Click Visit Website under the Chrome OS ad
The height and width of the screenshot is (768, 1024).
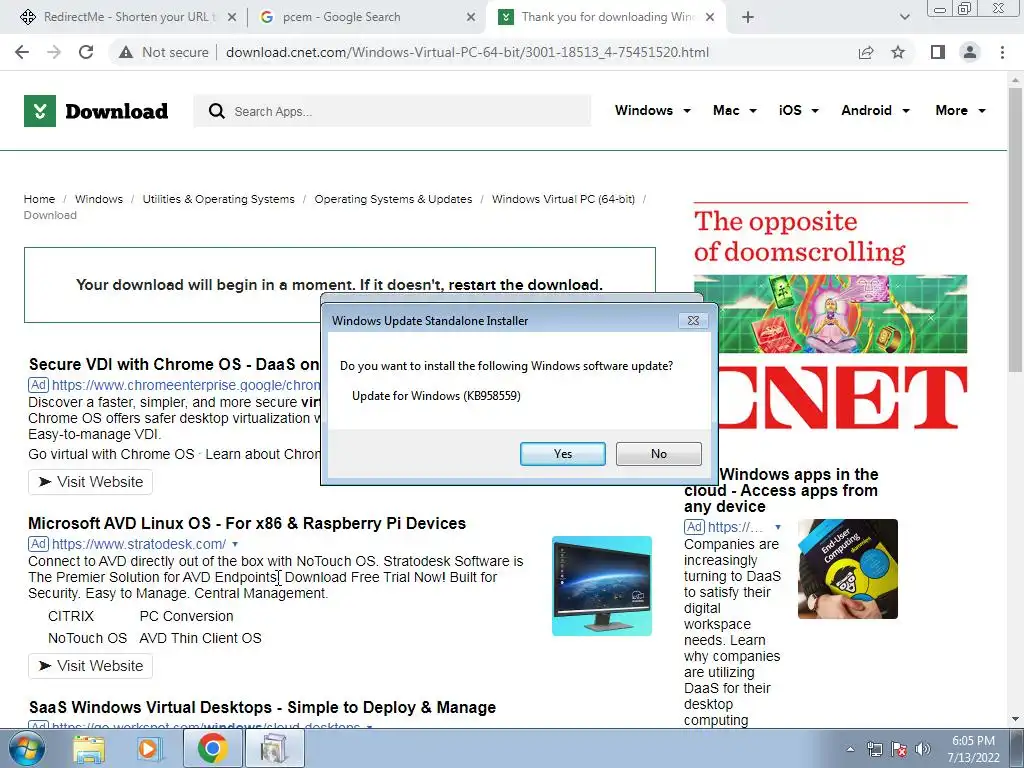pos(90,482)
